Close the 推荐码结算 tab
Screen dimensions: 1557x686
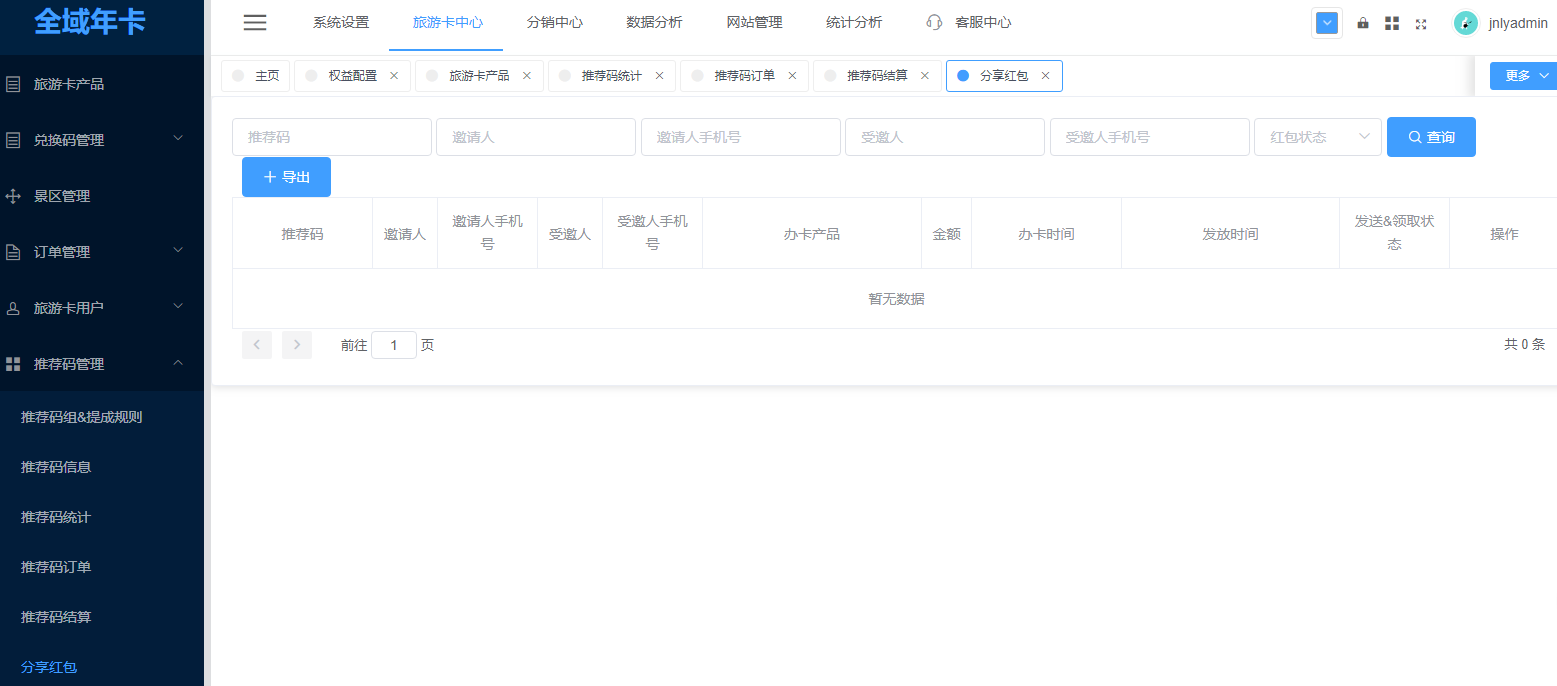pyautogui.click(x=925, y=76)
